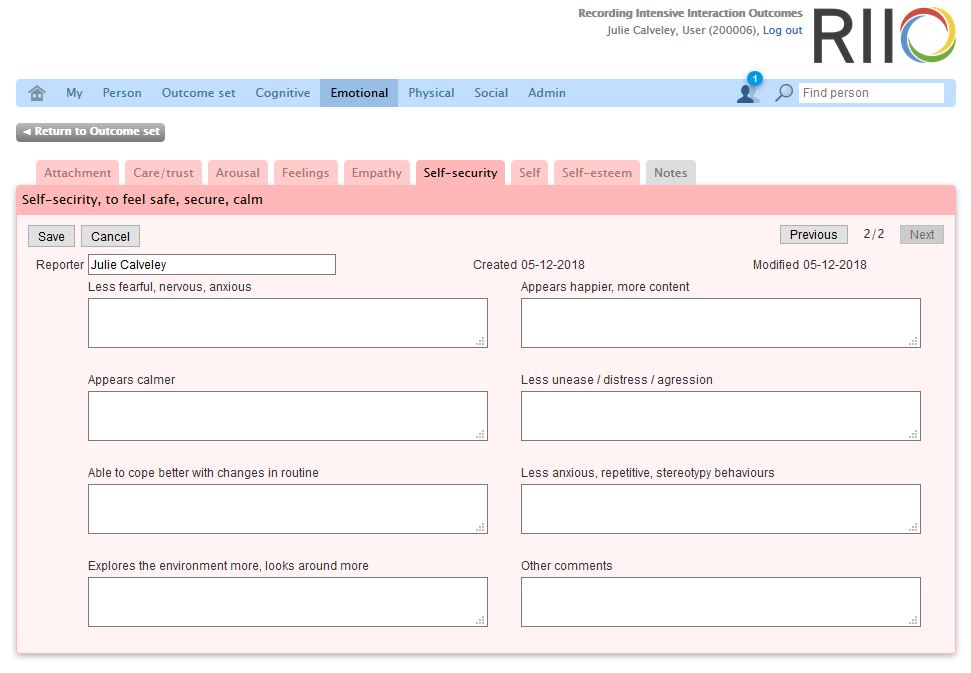Focus the Find person search field
Image resolution: width=971 pixels, height=673 pixels.
coord(871,93)
